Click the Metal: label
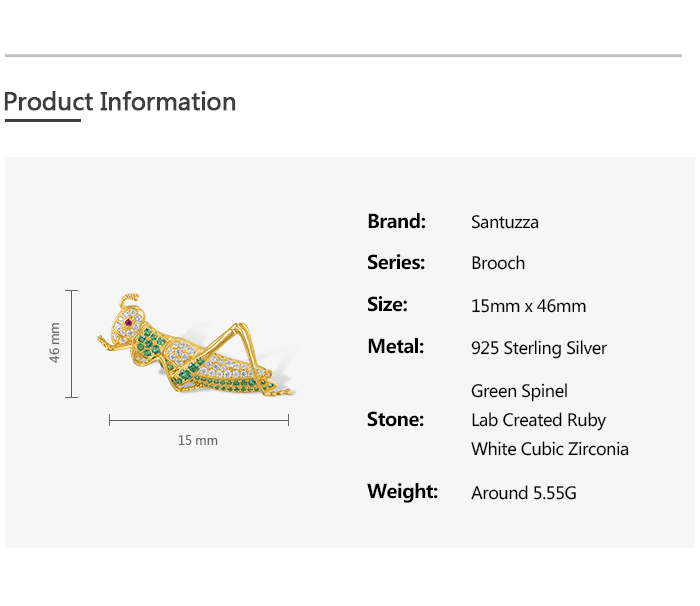Screen dimensions: 700x606 (x=396, y=347)
